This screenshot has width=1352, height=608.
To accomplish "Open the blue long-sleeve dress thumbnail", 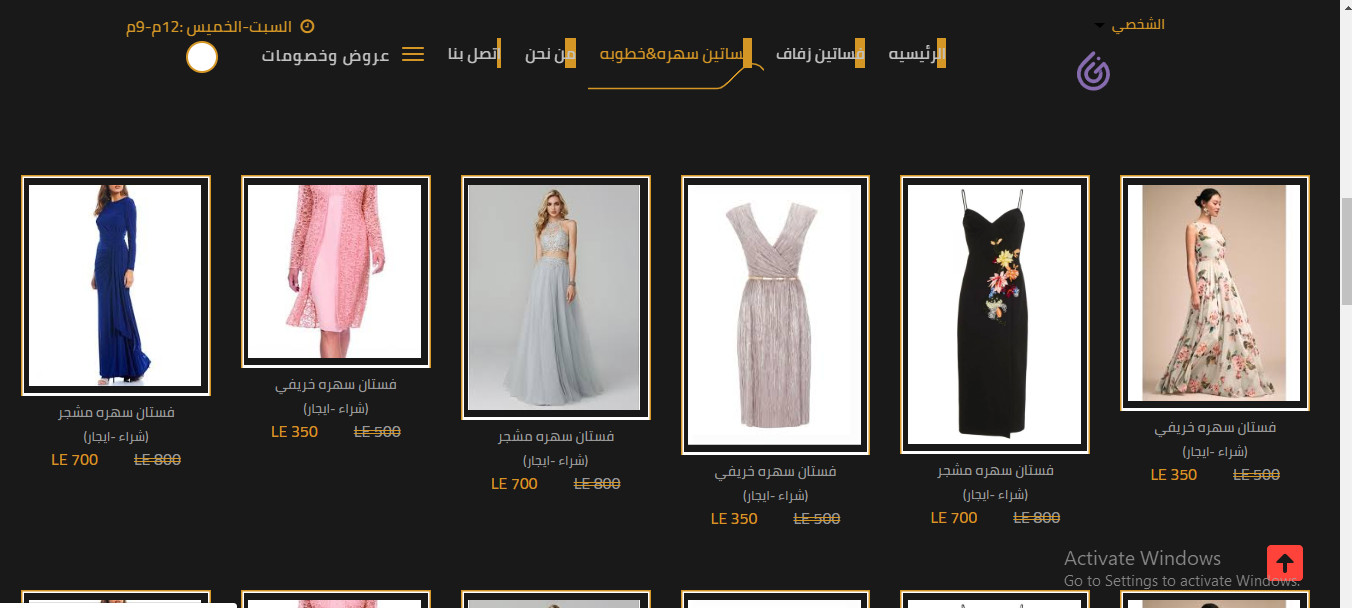I will [x=116, y=286].
